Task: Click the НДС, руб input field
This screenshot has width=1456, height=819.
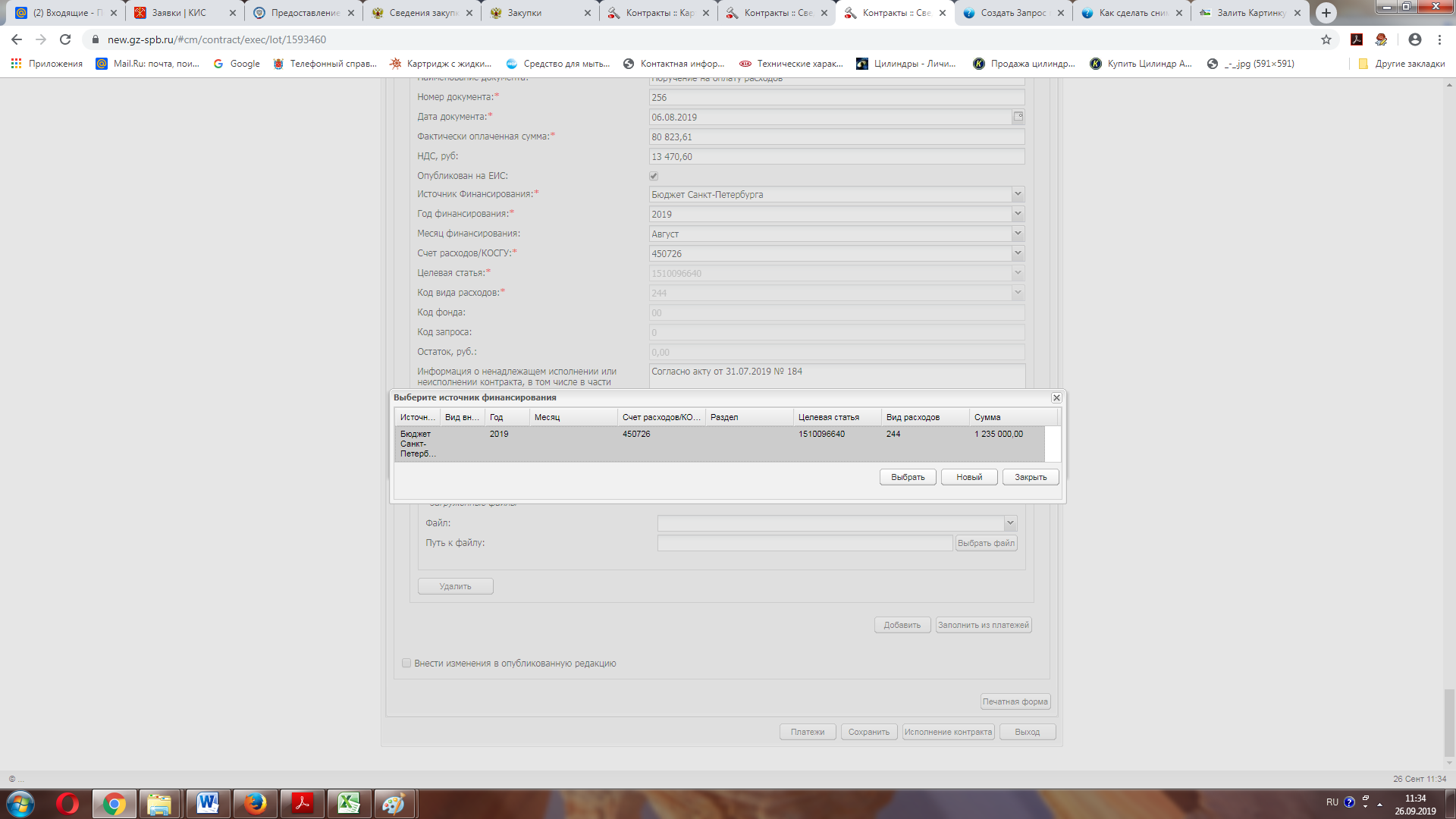Action: click(837, 156)
